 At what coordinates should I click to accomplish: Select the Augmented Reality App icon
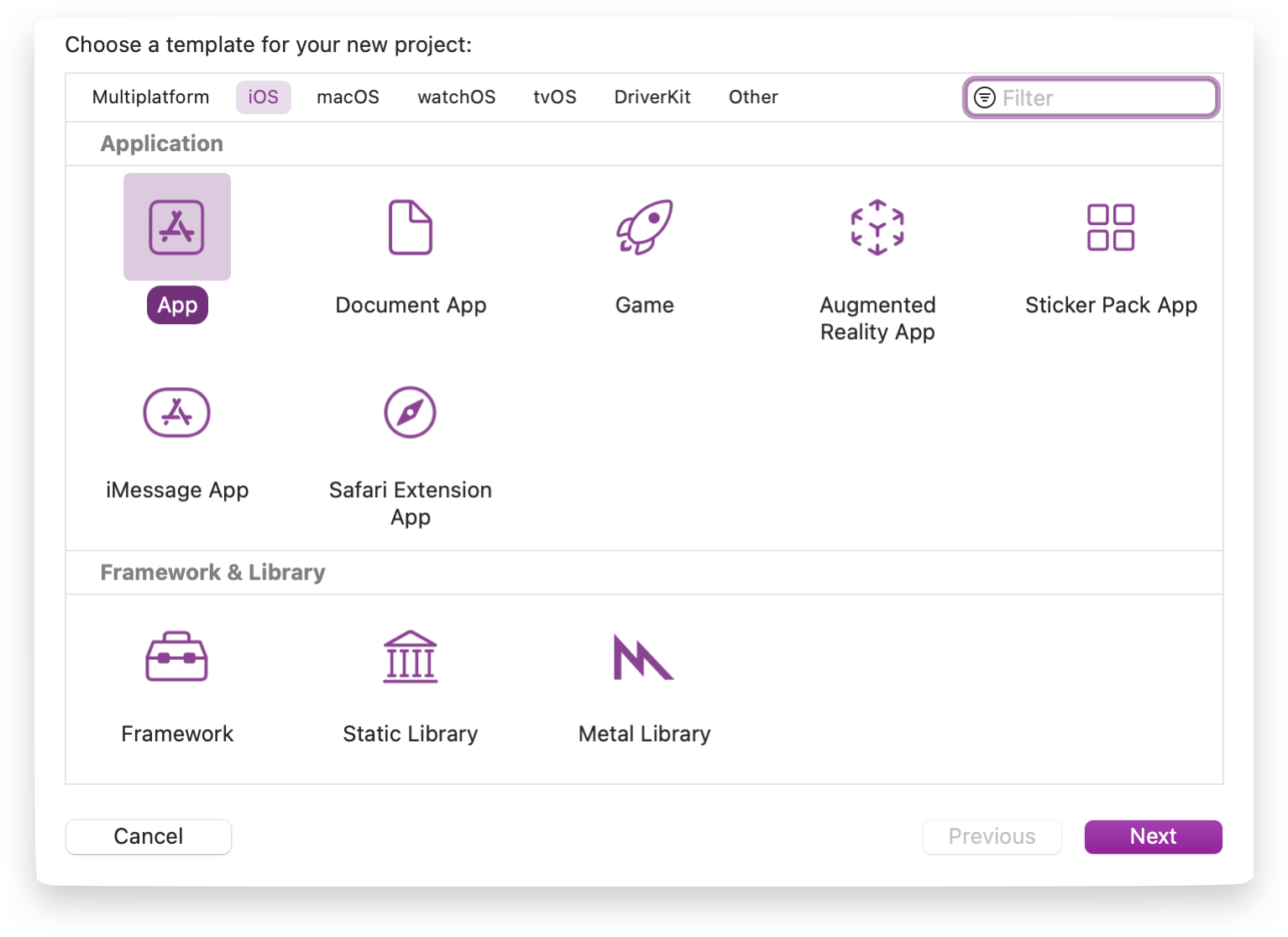(877, 227)
